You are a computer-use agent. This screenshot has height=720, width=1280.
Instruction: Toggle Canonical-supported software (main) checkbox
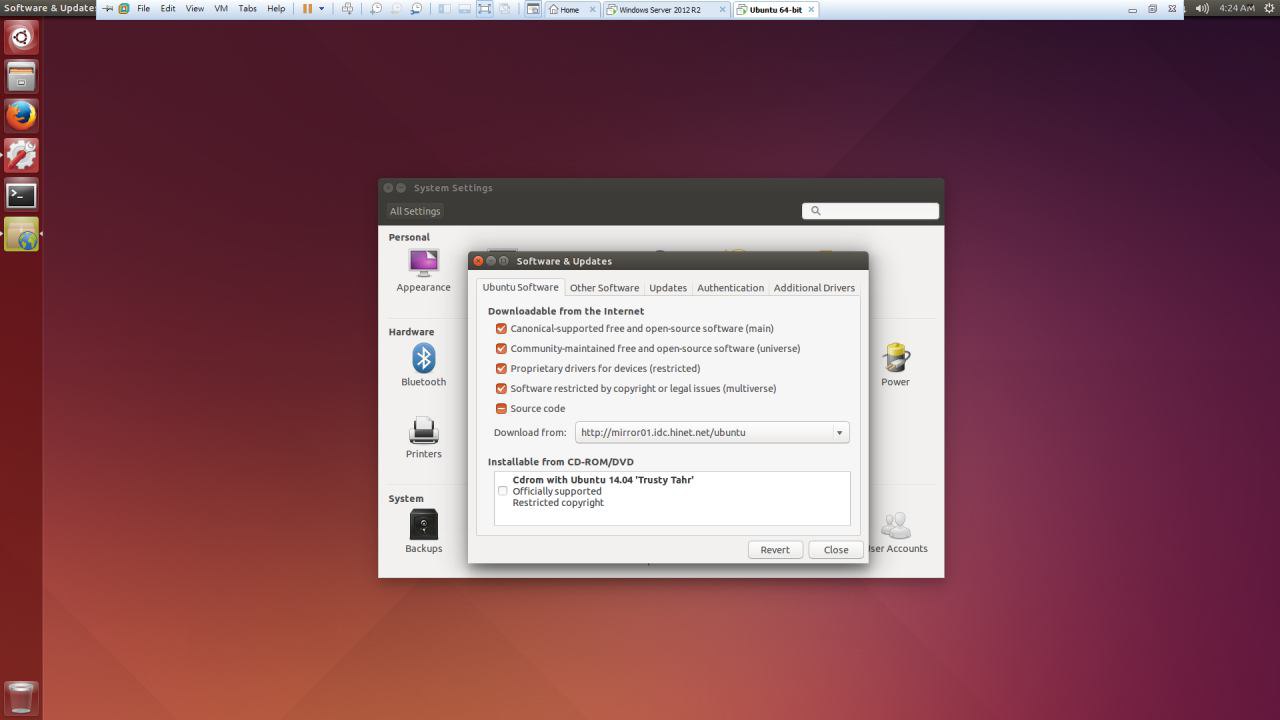click(x=501, y=329)
